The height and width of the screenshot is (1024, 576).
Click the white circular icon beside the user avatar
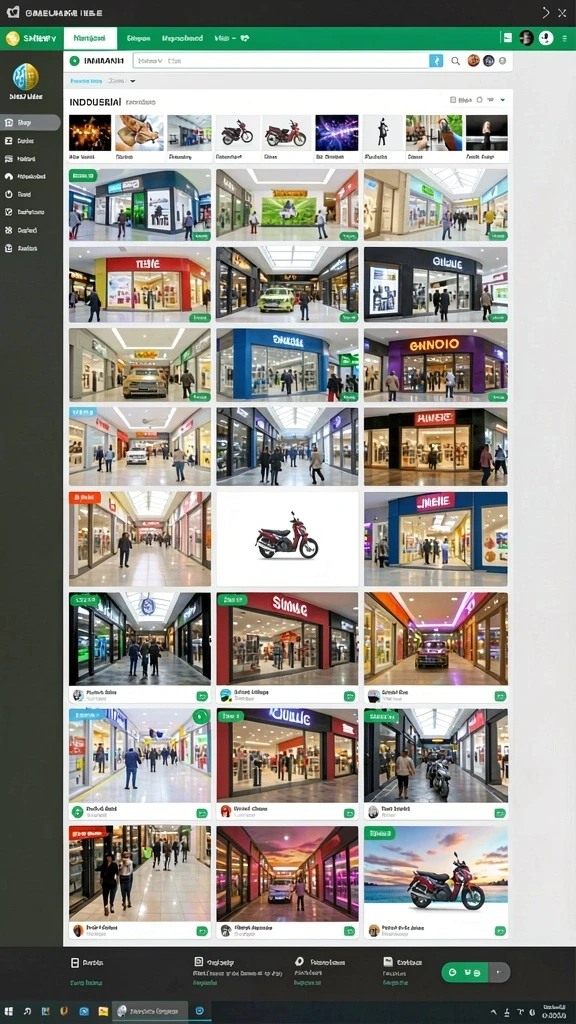tap(546, 38)
